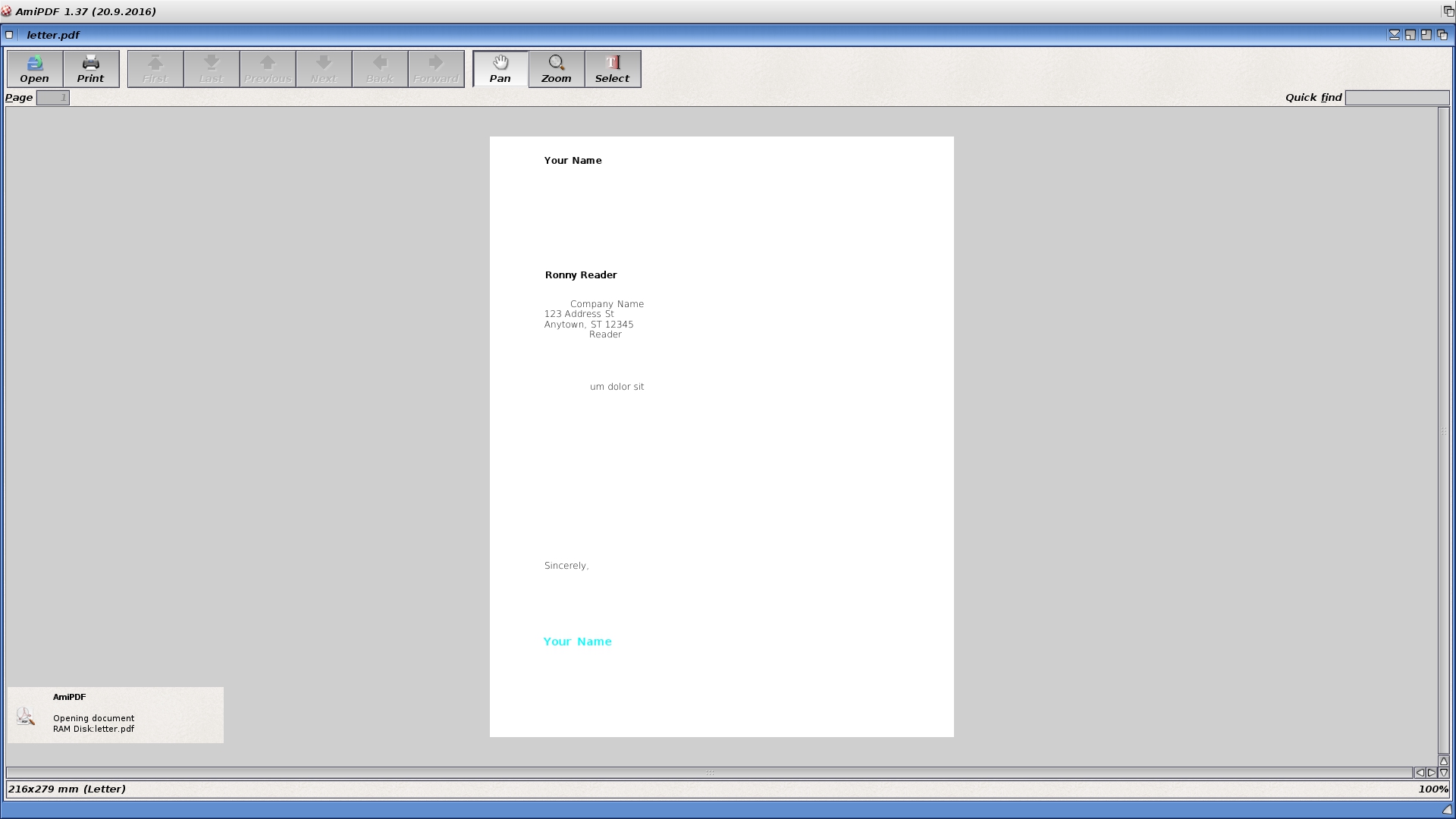The image size is (1456, 819).
Task: Click 'Sincerely,' in the letter
Action: click(x=566, y=566)
